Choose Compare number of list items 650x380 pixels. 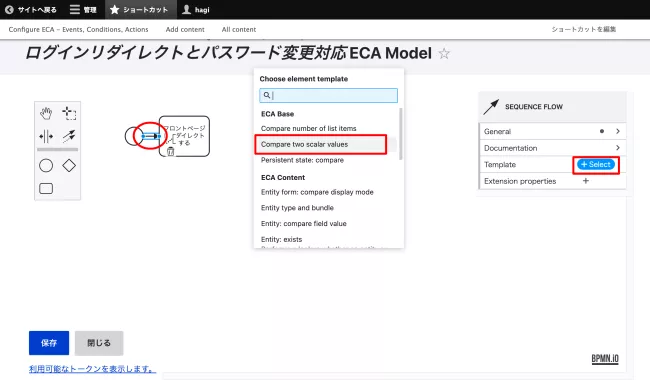click(308, 128)
